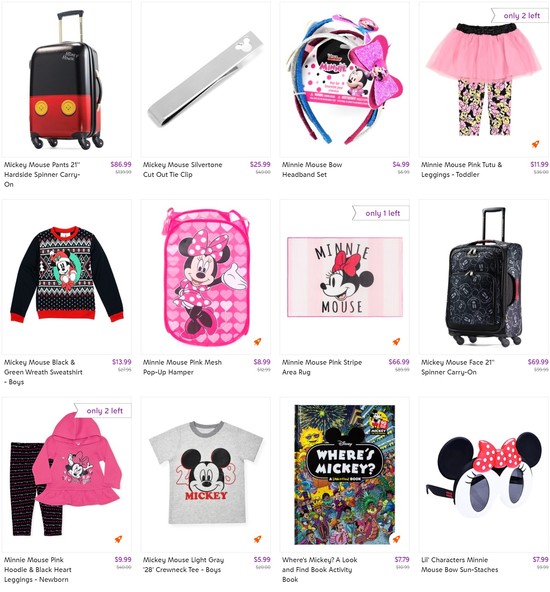This screenshot has height=592, width=550.
Task: Click rocket icon on Where's Mickey book
Action: coord(396,539)
